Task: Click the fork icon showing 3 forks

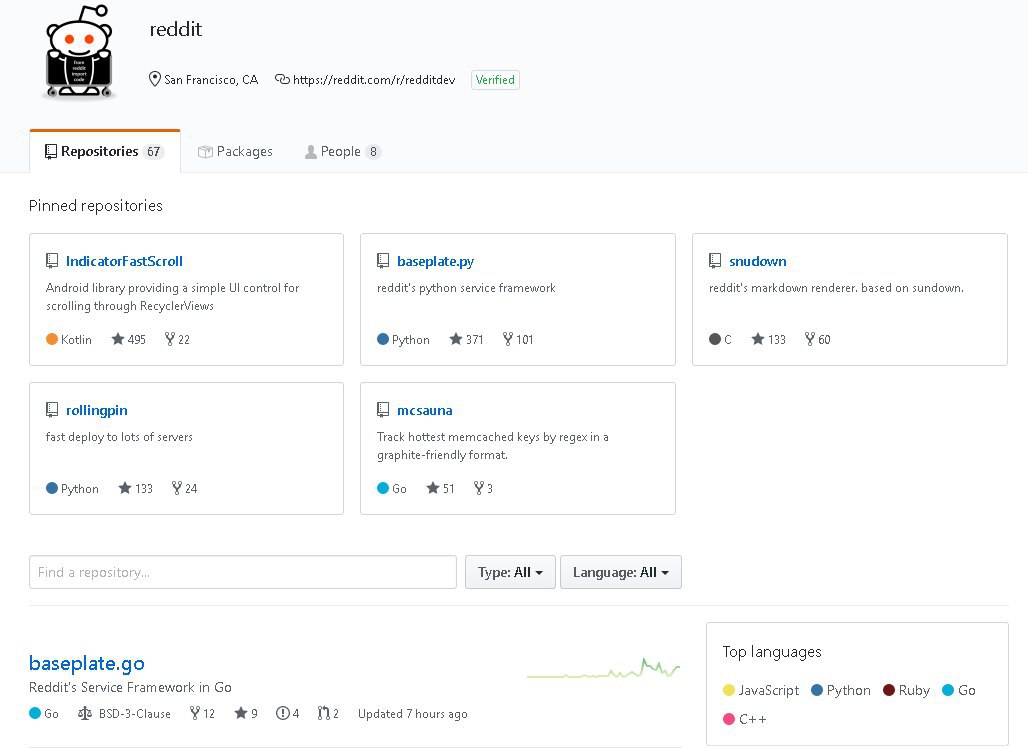Action: [479, 488]
